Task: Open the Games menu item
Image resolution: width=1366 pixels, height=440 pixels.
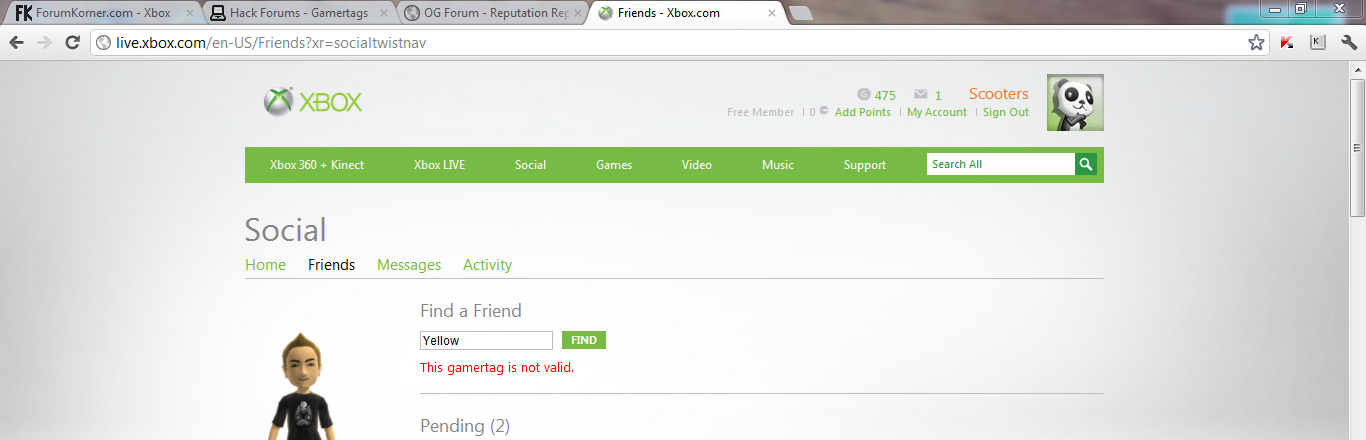Action: [614, 165]
